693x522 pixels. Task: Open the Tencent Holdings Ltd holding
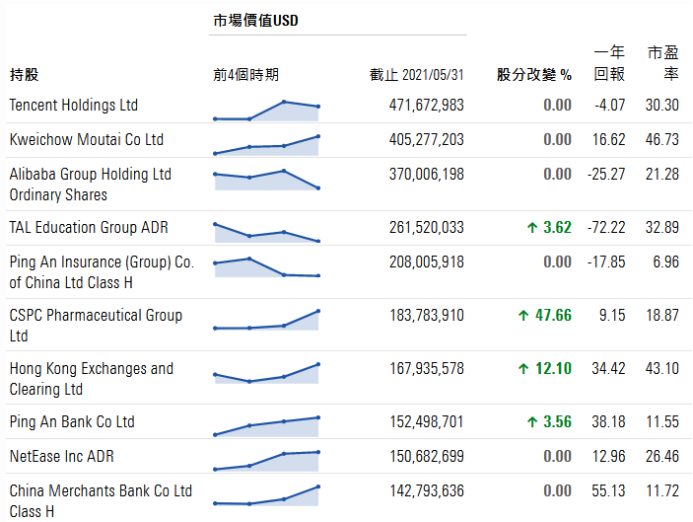74,105
